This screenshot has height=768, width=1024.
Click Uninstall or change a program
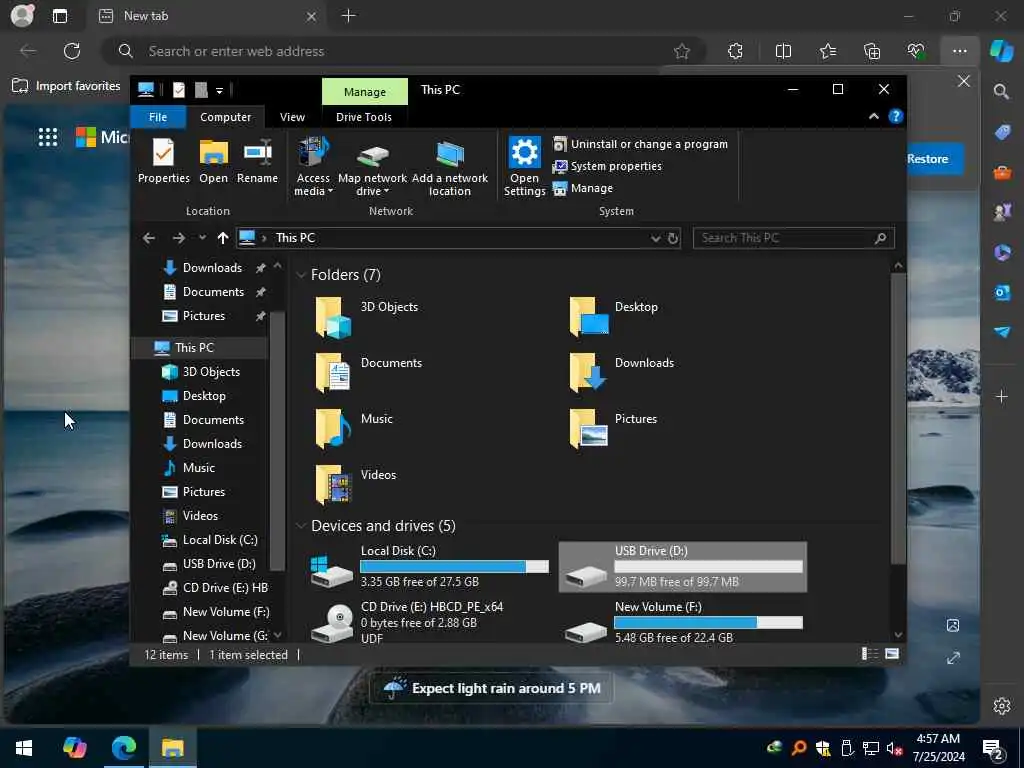pos(640,144)
